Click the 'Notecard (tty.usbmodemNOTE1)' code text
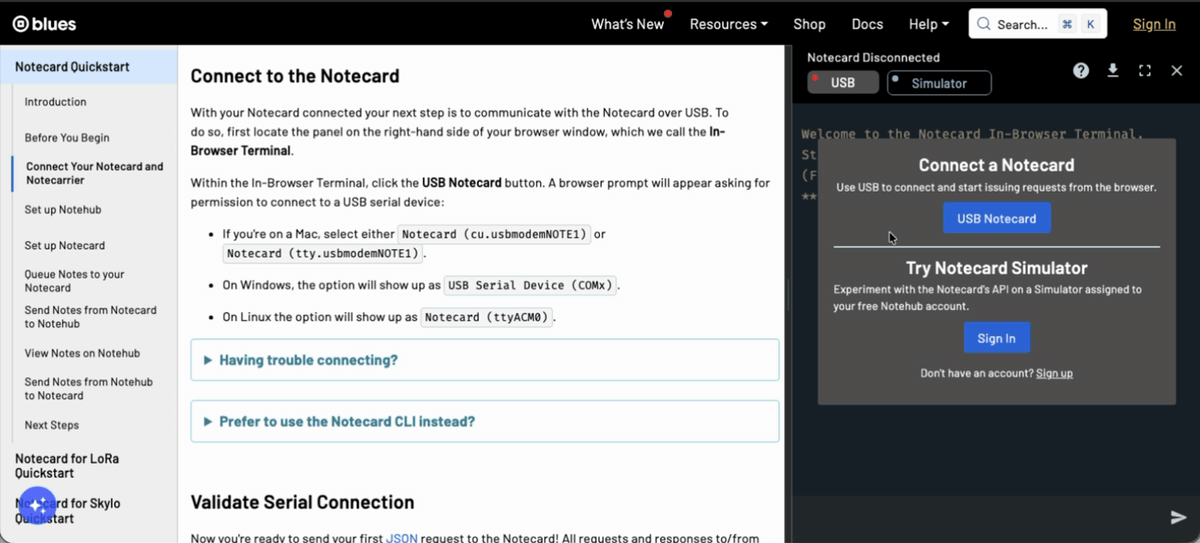The height and width of the screenshot is (543, 1200). pos(322,254)
